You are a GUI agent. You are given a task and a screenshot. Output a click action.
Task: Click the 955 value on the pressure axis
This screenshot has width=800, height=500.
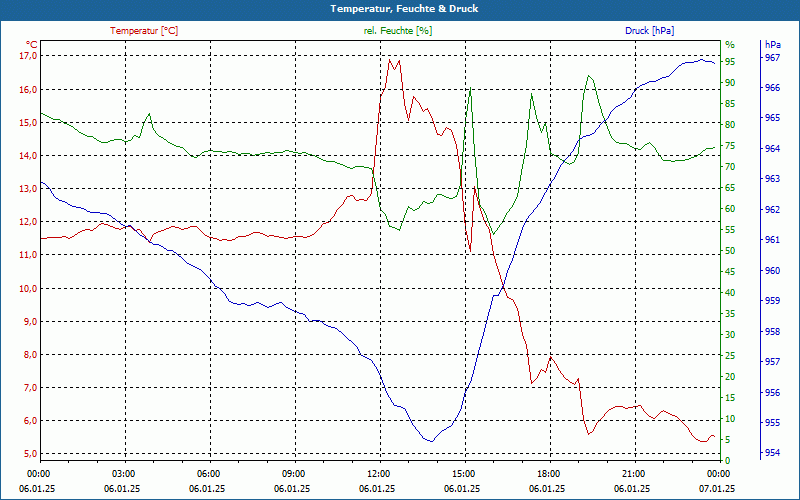[x=772, y=422]
